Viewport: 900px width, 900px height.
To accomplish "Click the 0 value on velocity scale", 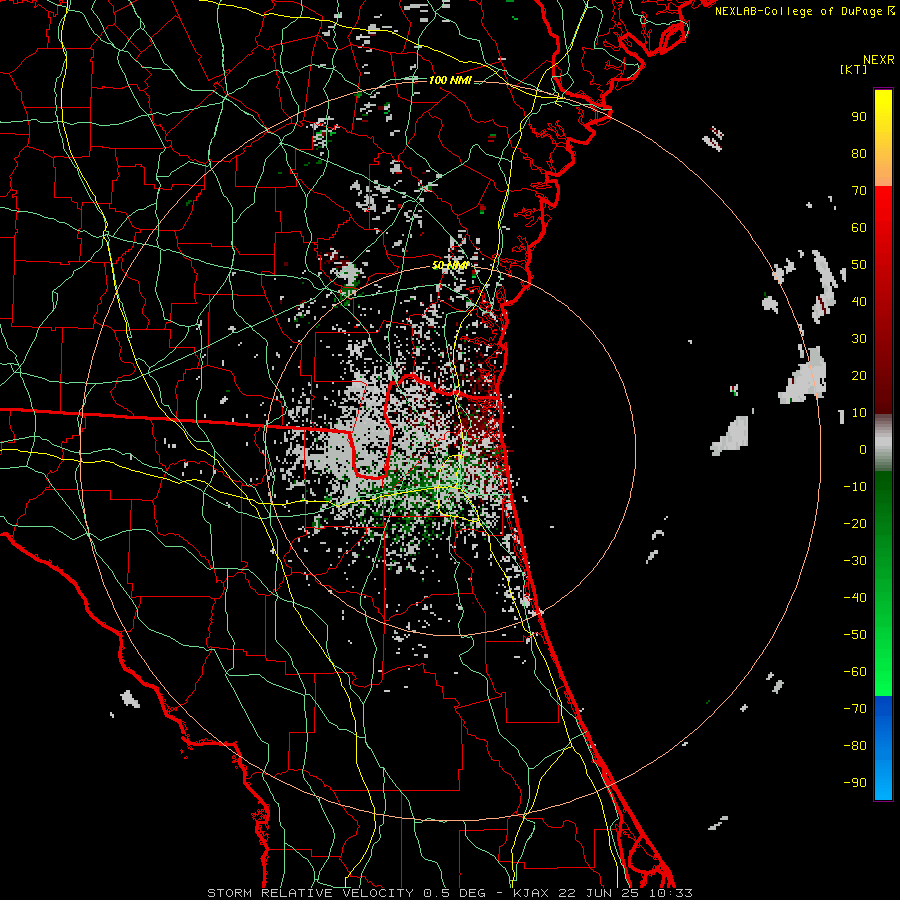I will pyautogui.click(x=863, y=450).
